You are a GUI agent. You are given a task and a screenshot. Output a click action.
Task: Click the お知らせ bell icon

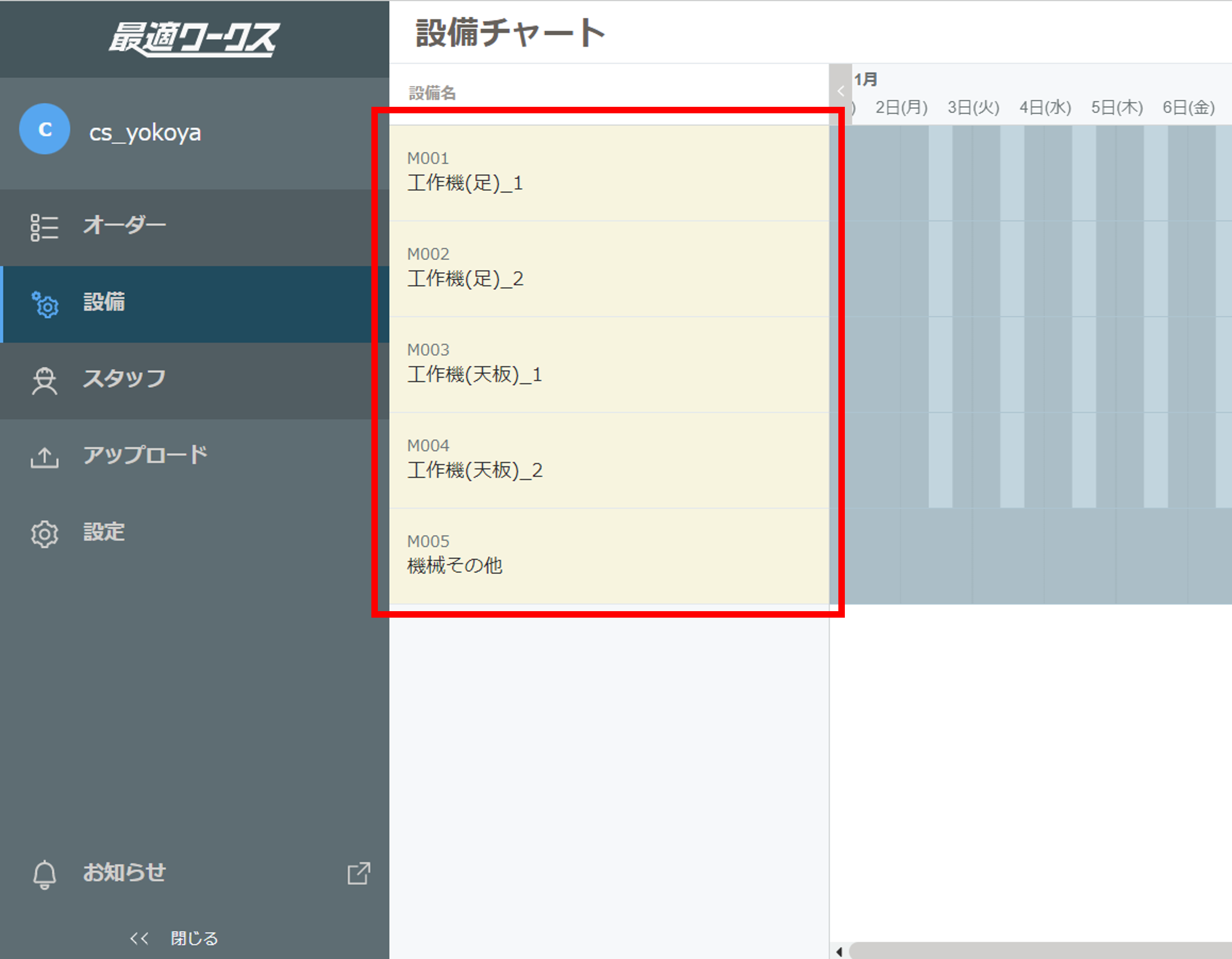[x=44, y=874]
